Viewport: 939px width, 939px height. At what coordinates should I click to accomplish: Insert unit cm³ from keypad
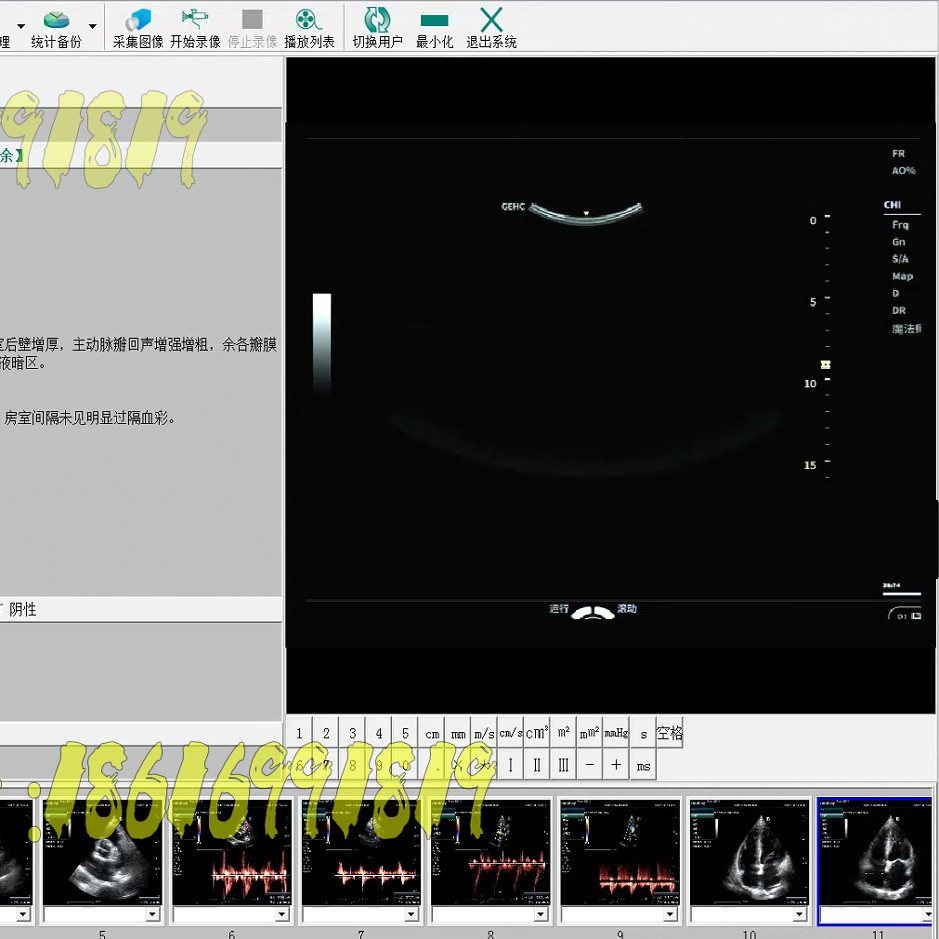537,733
